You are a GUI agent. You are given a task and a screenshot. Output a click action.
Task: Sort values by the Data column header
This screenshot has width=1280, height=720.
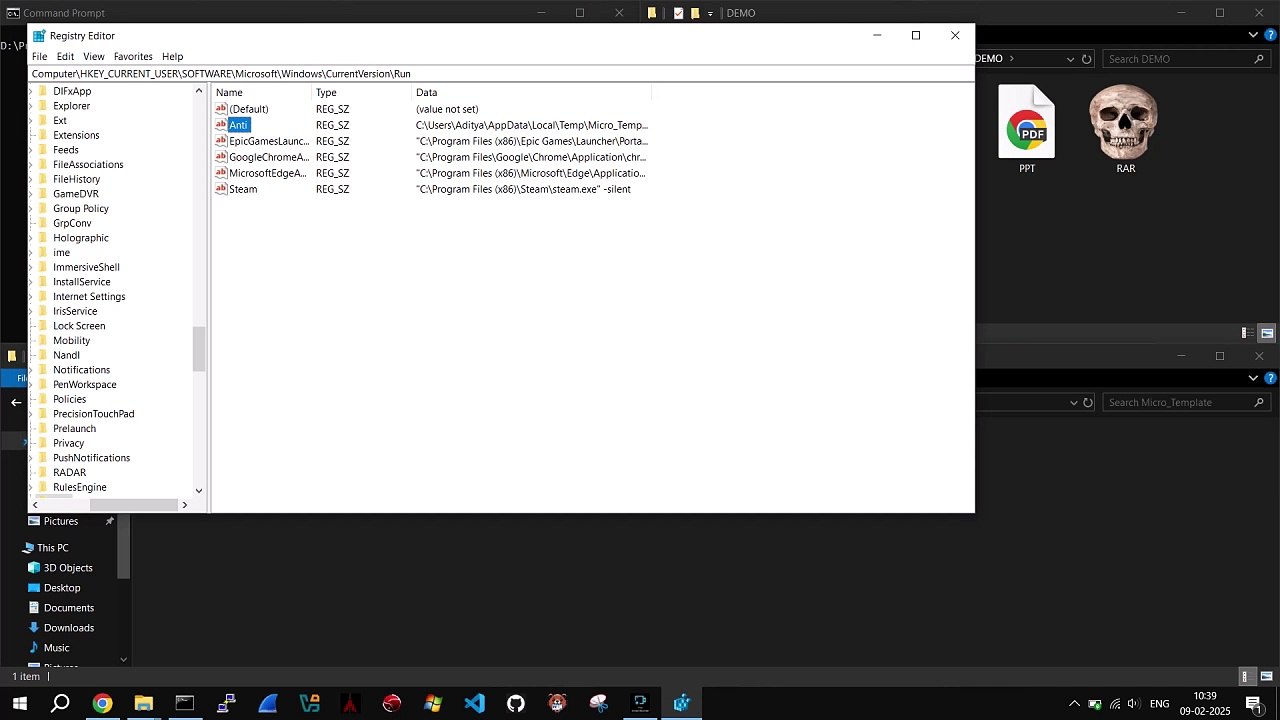coord(532,92)
